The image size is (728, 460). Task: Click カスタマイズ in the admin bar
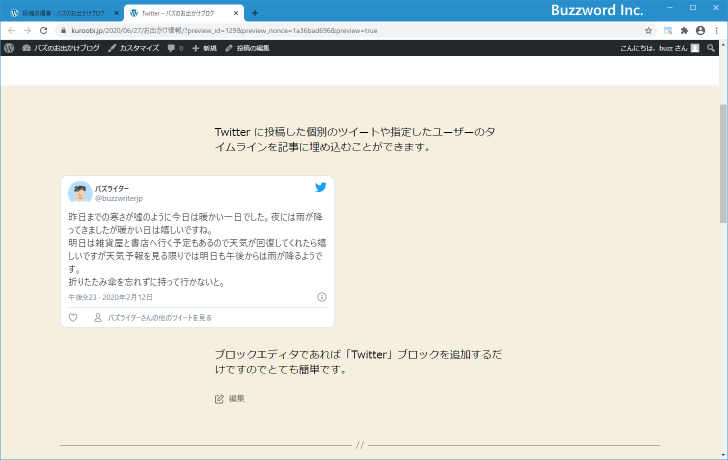point(133,48)
